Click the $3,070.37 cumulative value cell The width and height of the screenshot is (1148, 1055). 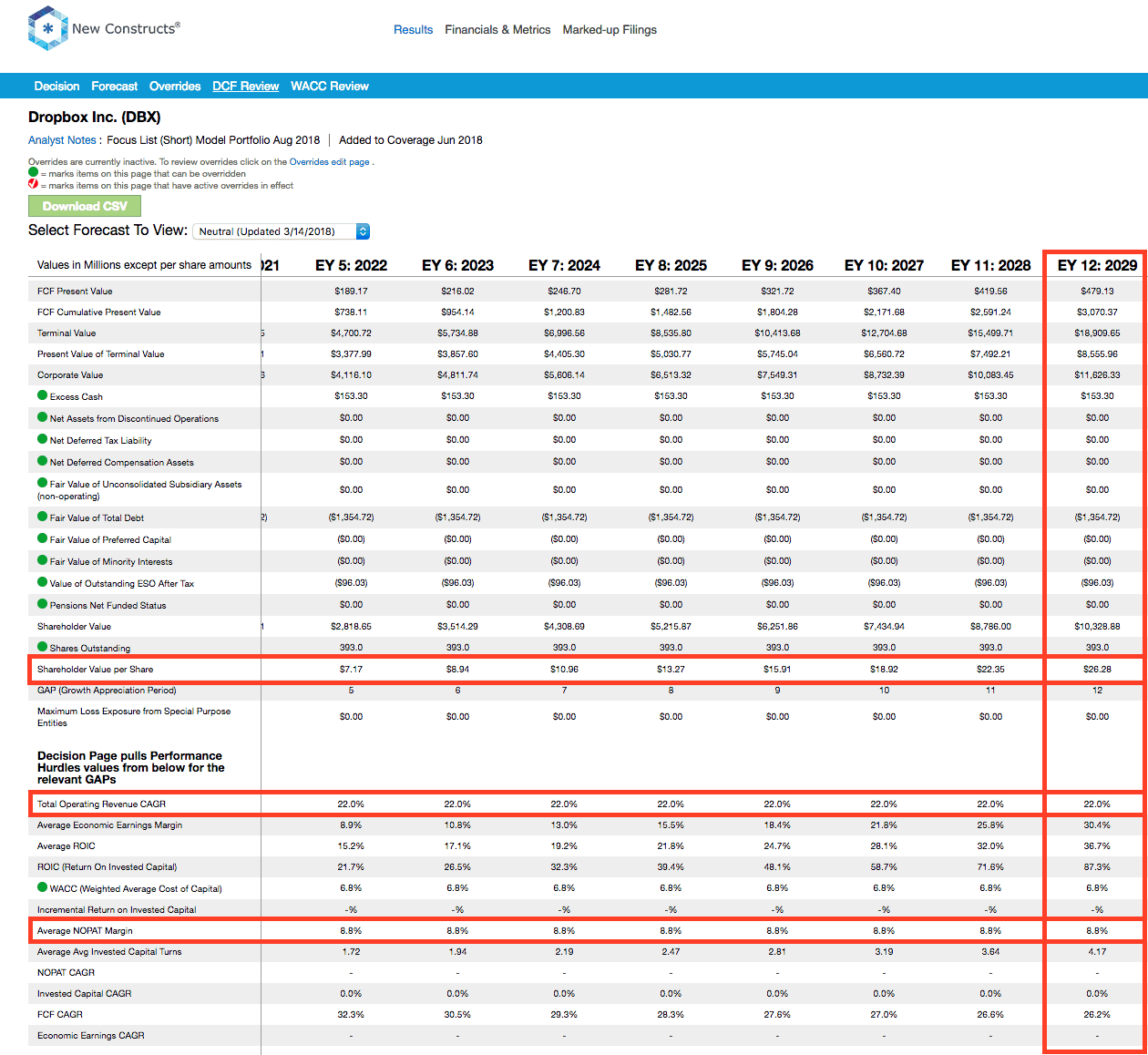tap(1097, 312)
